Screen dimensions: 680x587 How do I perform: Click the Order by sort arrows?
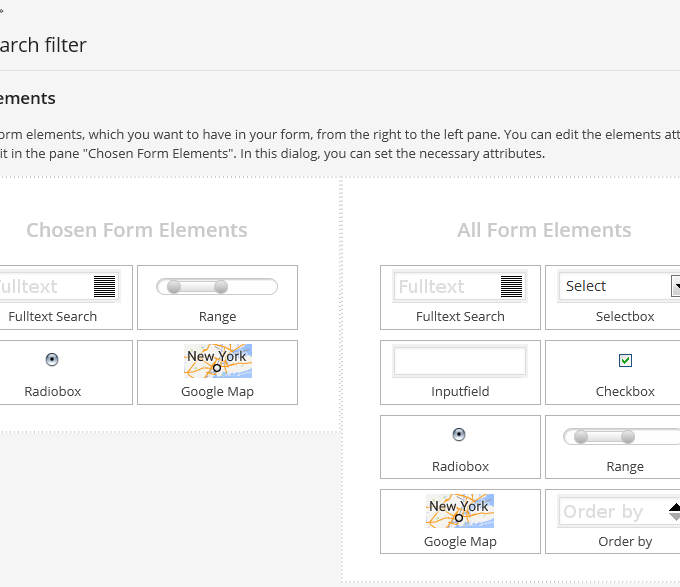point(674,512)
